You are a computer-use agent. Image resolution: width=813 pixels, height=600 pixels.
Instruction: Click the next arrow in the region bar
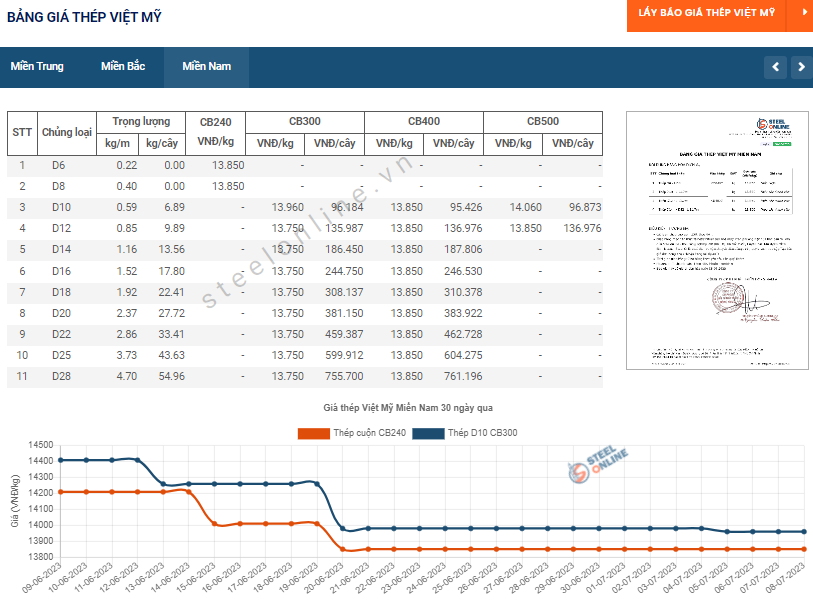pyautogui.click(x=802, y=67)
